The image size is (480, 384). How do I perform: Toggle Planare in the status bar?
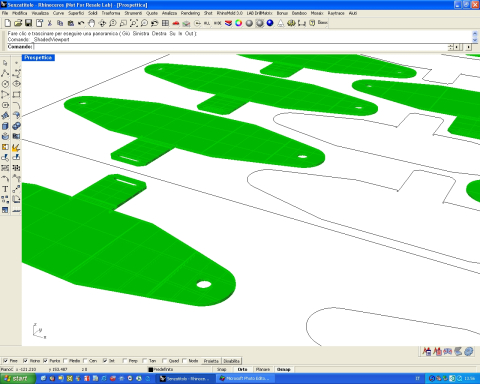pyautogui.click(x=263, y=369)
